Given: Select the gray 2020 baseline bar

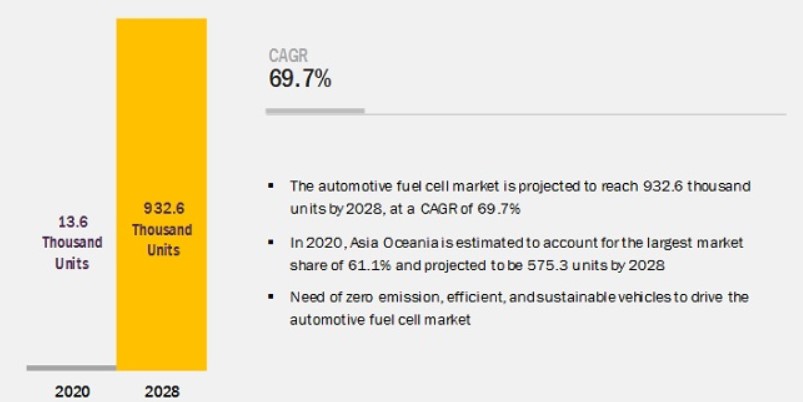Looking at the screenshot, I should coord(72,368).
